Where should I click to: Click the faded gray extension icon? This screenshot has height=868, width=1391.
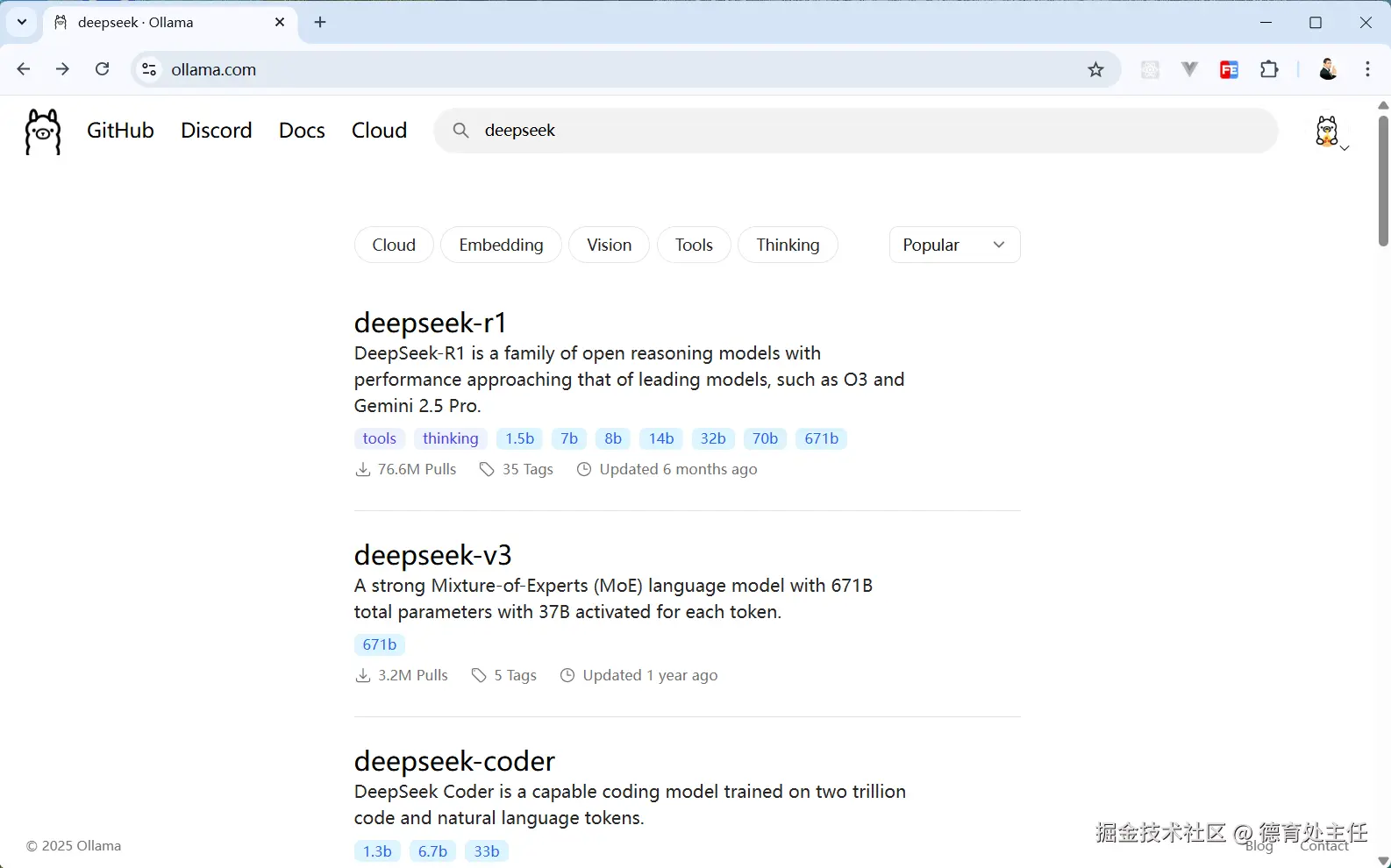click(x=1150, y=69)
